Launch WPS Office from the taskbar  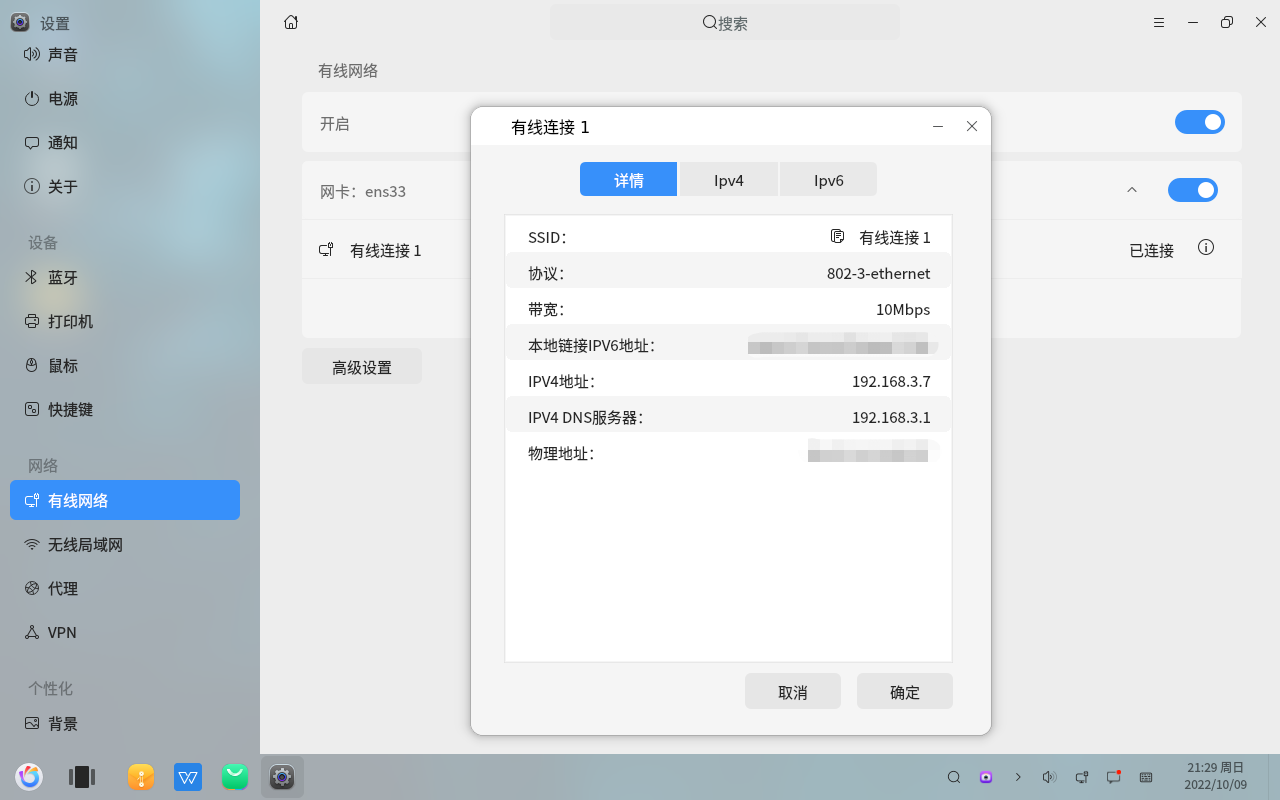pos(188,777)
